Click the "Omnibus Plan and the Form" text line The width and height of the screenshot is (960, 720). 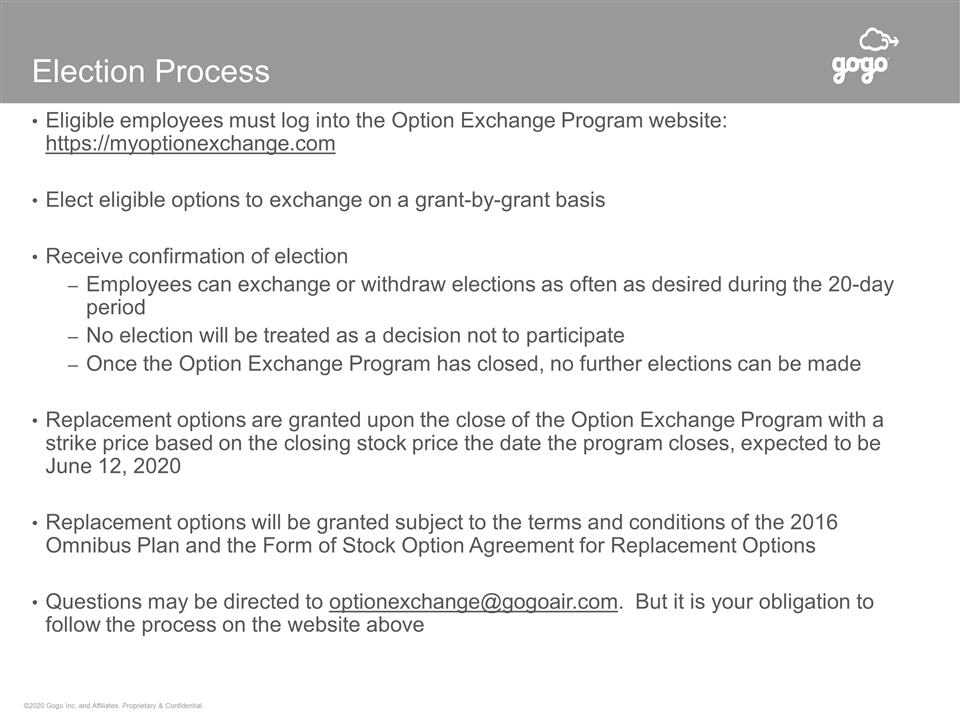(430, 546)
